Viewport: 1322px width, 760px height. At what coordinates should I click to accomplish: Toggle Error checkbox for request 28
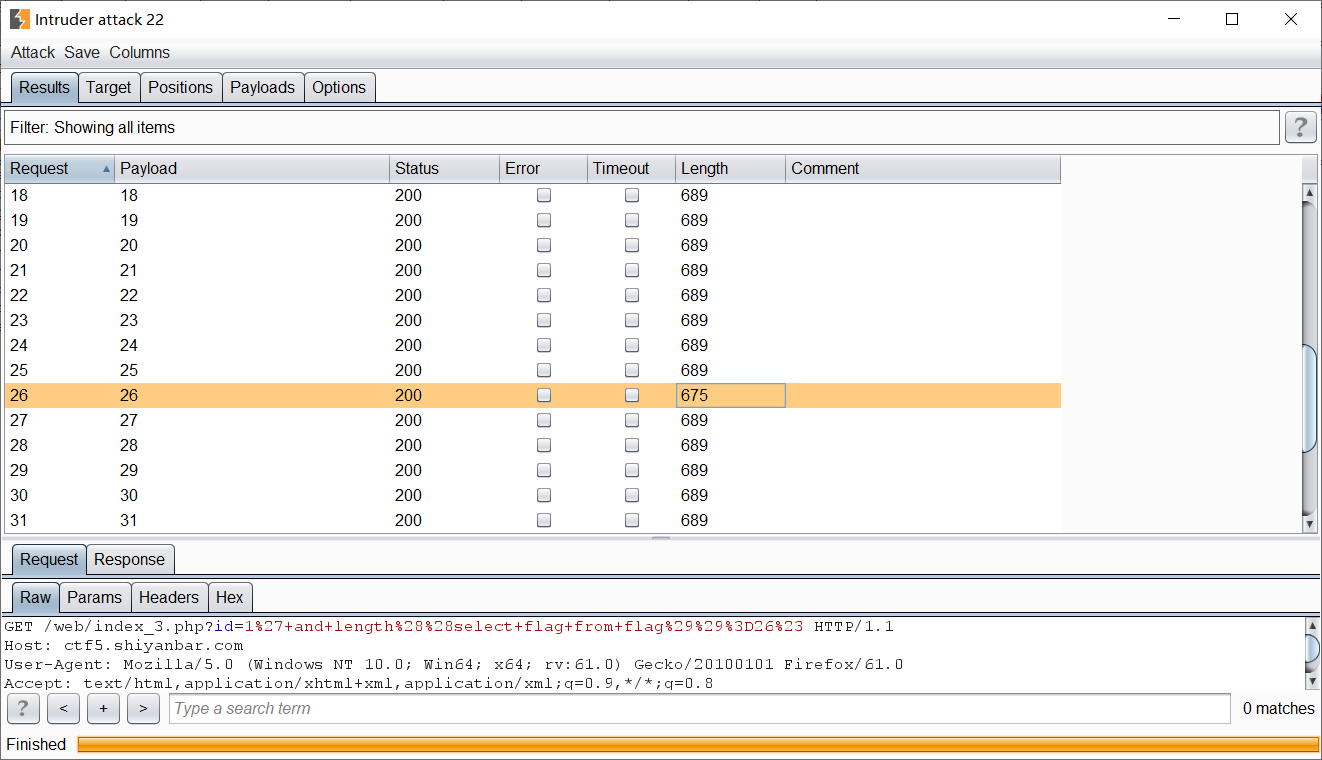[x=544, y=446]
